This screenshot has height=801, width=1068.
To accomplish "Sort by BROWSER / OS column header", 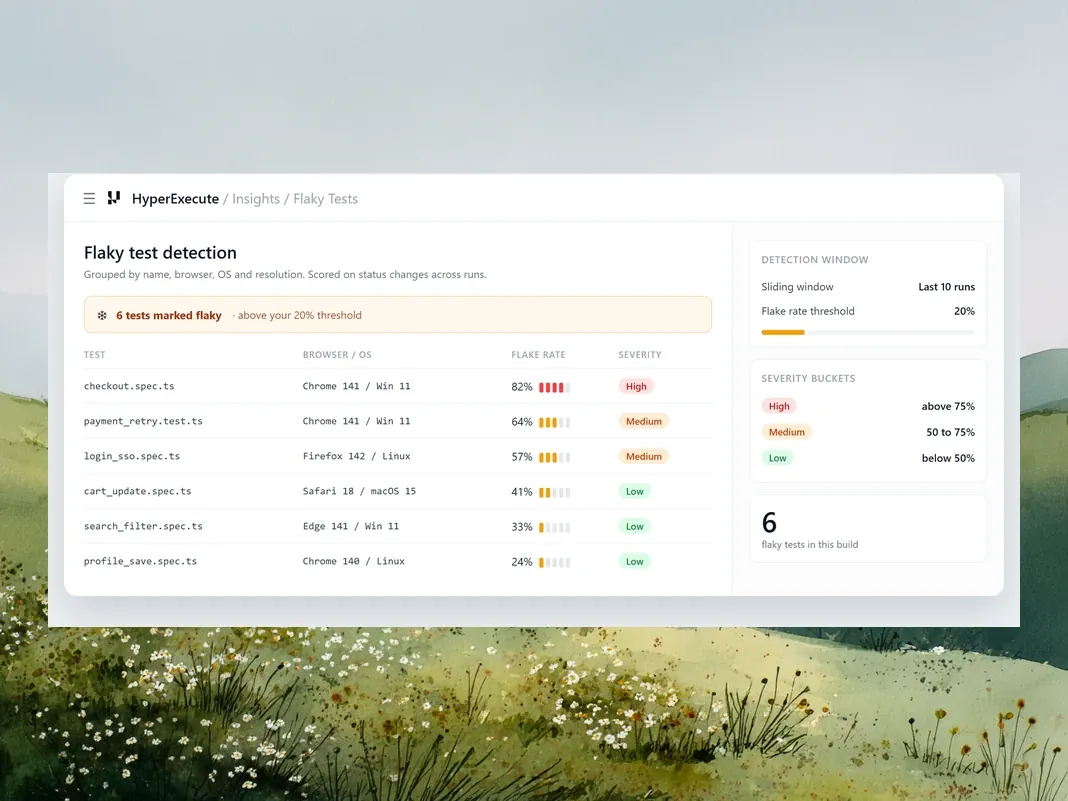I will [337, 355].
